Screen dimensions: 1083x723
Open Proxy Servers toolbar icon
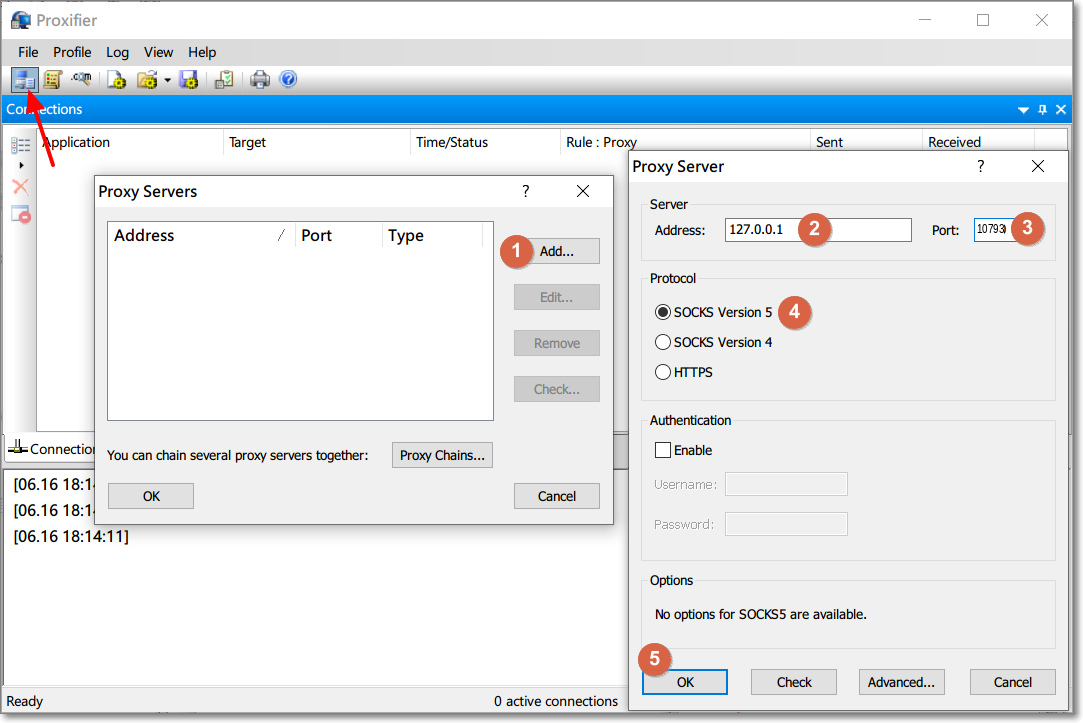pos(24,80)
